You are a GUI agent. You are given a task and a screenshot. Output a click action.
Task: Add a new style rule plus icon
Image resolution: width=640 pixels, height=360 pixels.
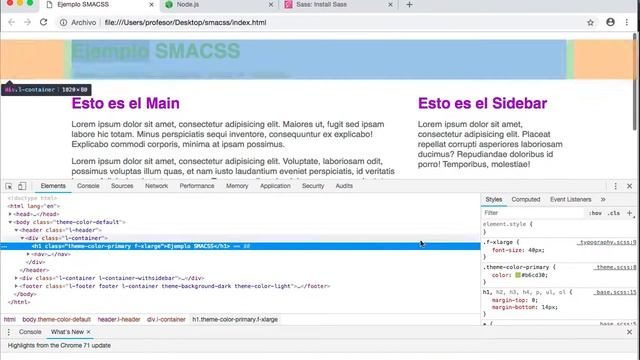pos(629,213)
